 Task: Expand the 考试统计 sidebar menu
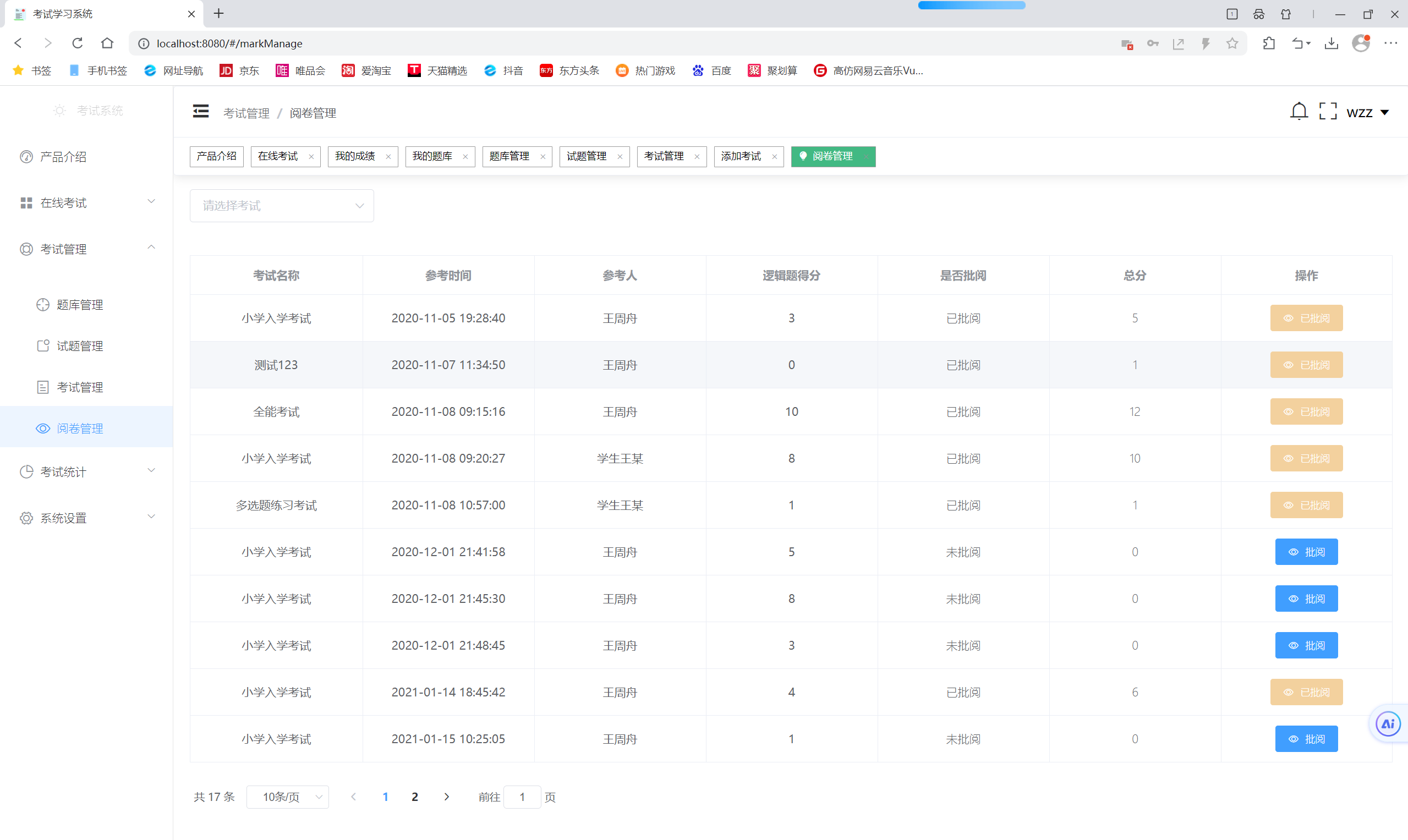click(x=86, y=471)
